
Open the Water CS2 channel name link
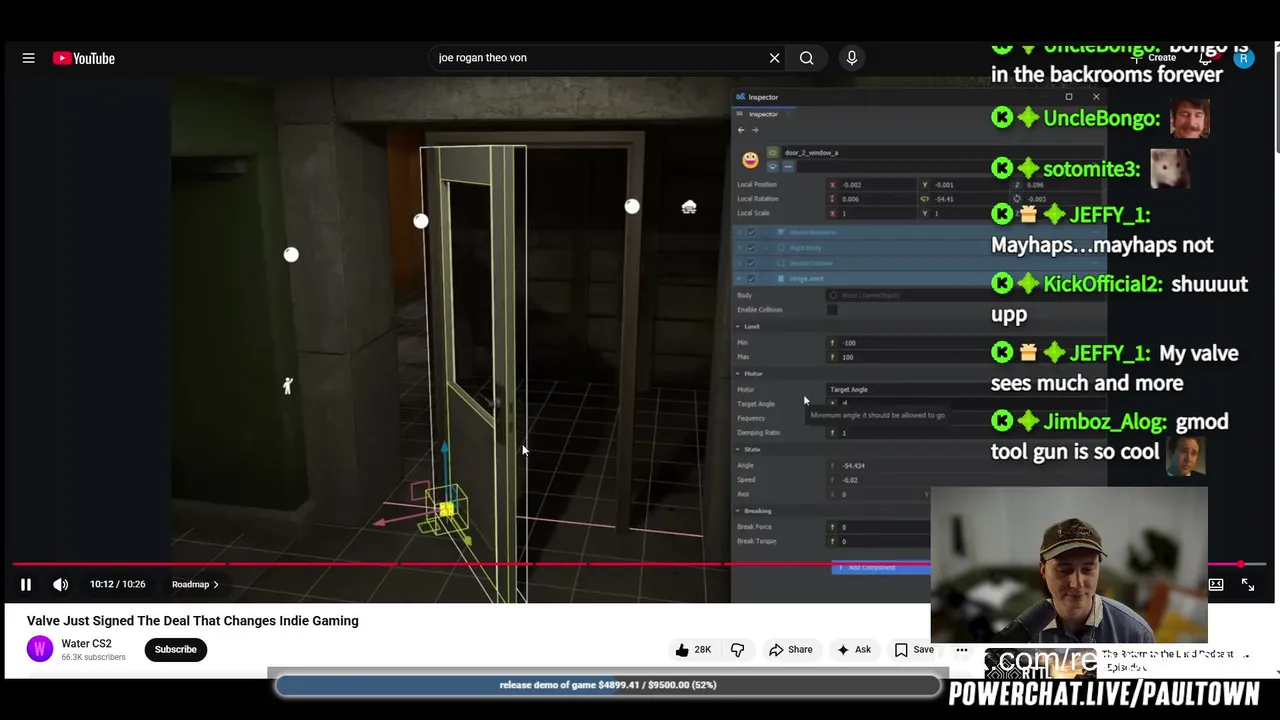coord(87,644)
